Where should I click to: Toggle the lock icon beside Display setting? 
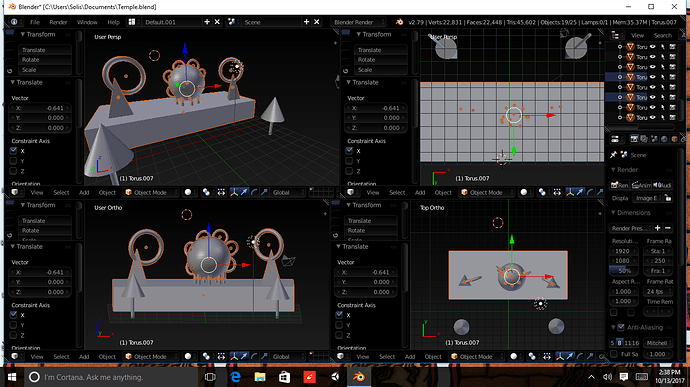point(668,198)
